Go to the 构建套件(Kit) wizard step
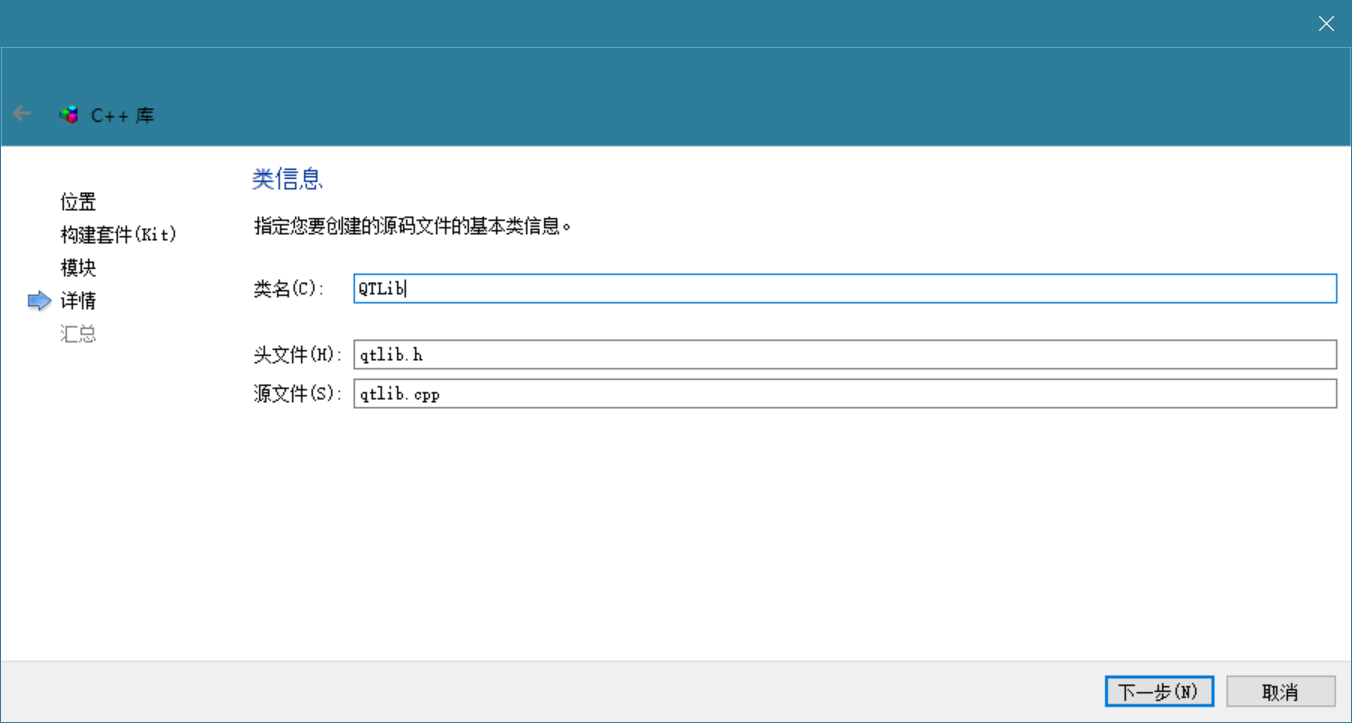Image resolution: width=1352 pixels, height=723 pixels. (x=118, y=235)
